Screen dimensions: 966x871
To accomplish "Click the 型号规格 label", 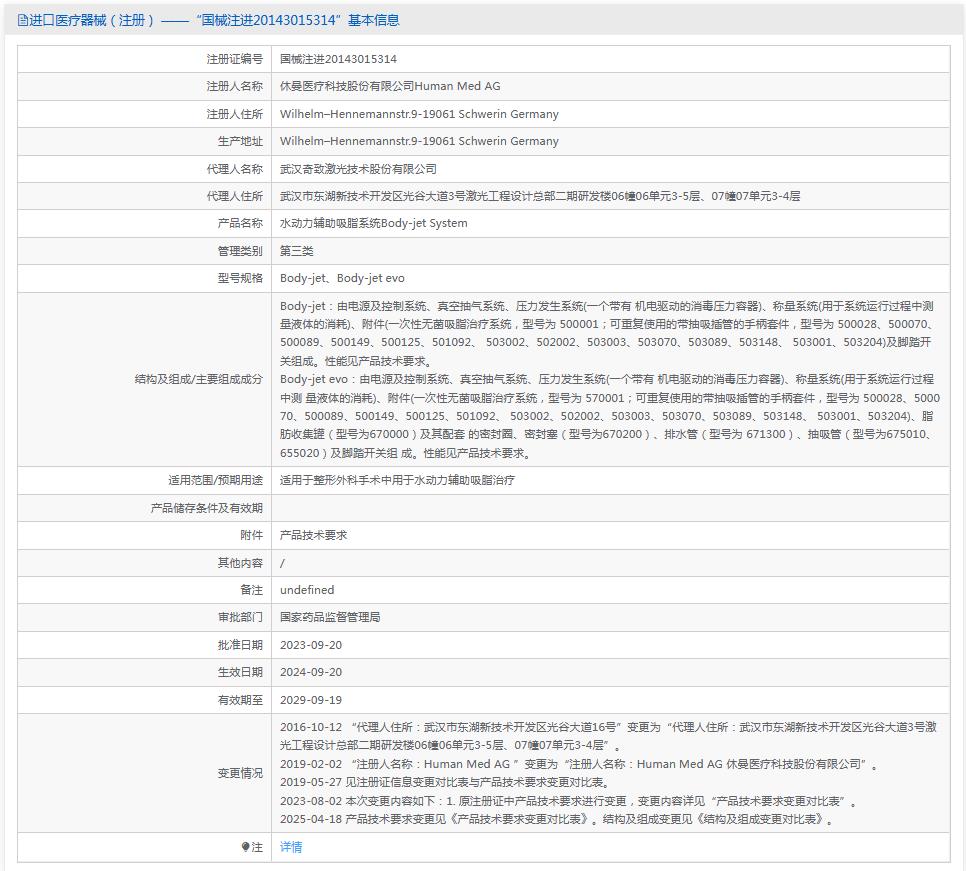I will click(240, 278).
